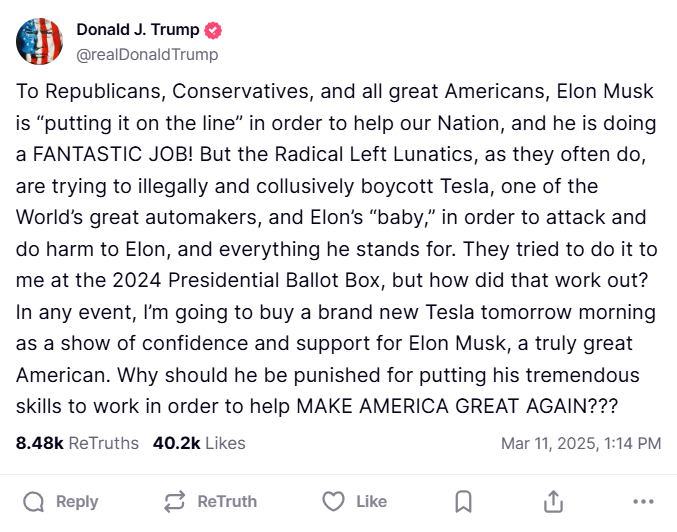Toggle the bookmark icon
Image resolution: width=677 pixels, height=532 pixels.
tap(463, 501)
